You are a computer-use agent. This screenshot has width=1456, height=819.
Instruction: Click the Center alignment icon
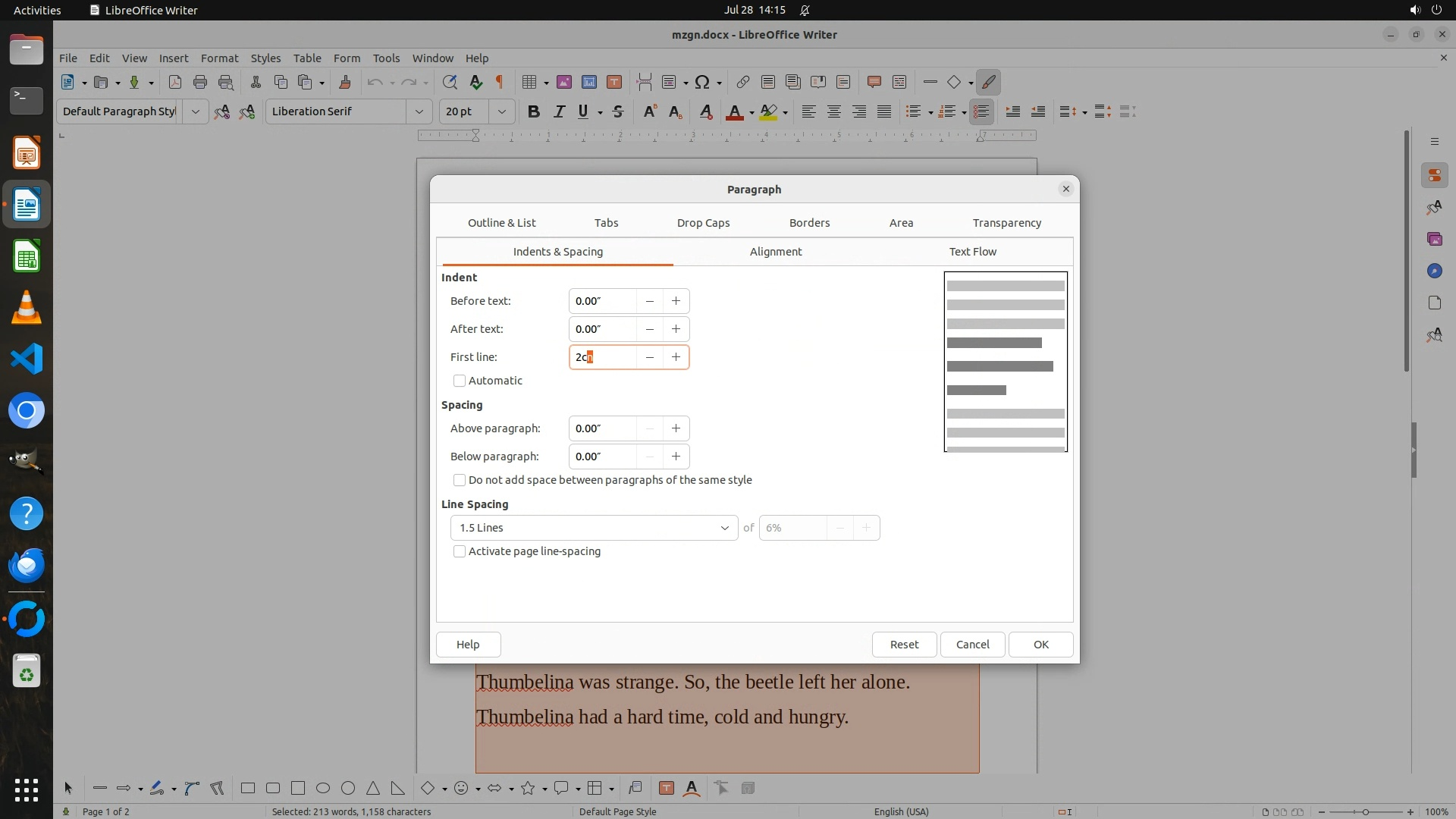833,111
